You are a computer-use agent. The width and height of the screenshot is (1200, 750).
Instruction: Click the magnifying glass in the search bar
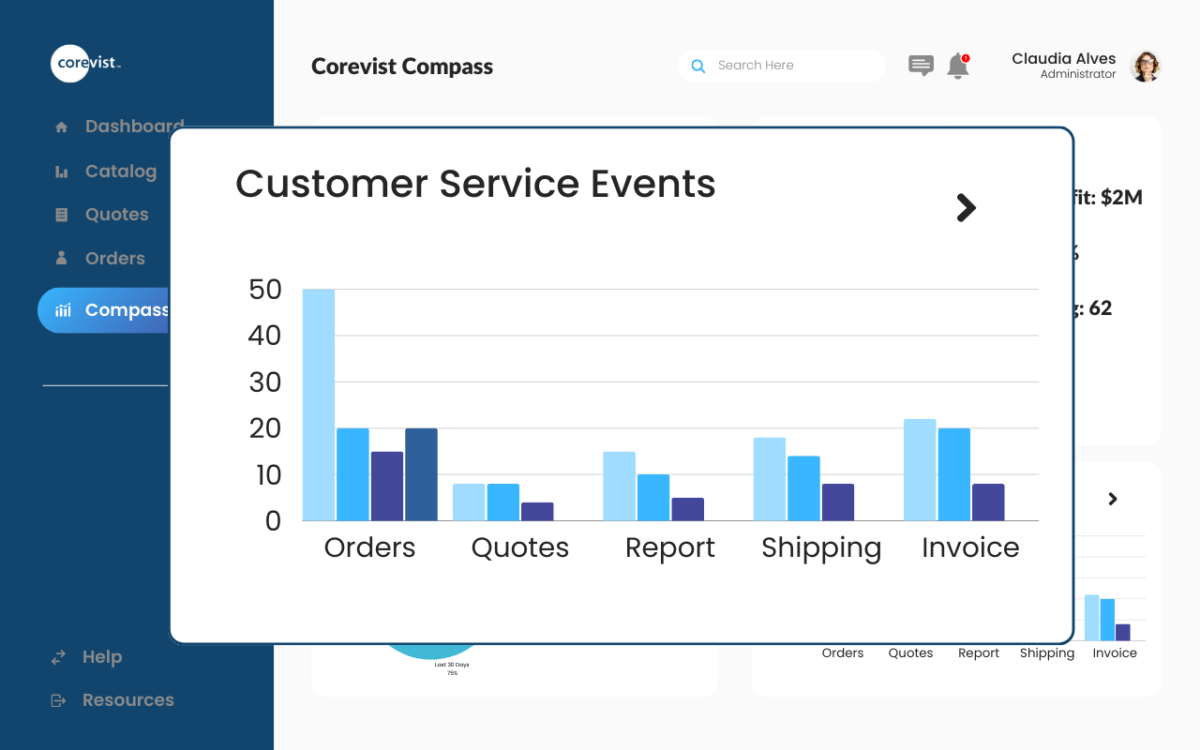[698, 65]
